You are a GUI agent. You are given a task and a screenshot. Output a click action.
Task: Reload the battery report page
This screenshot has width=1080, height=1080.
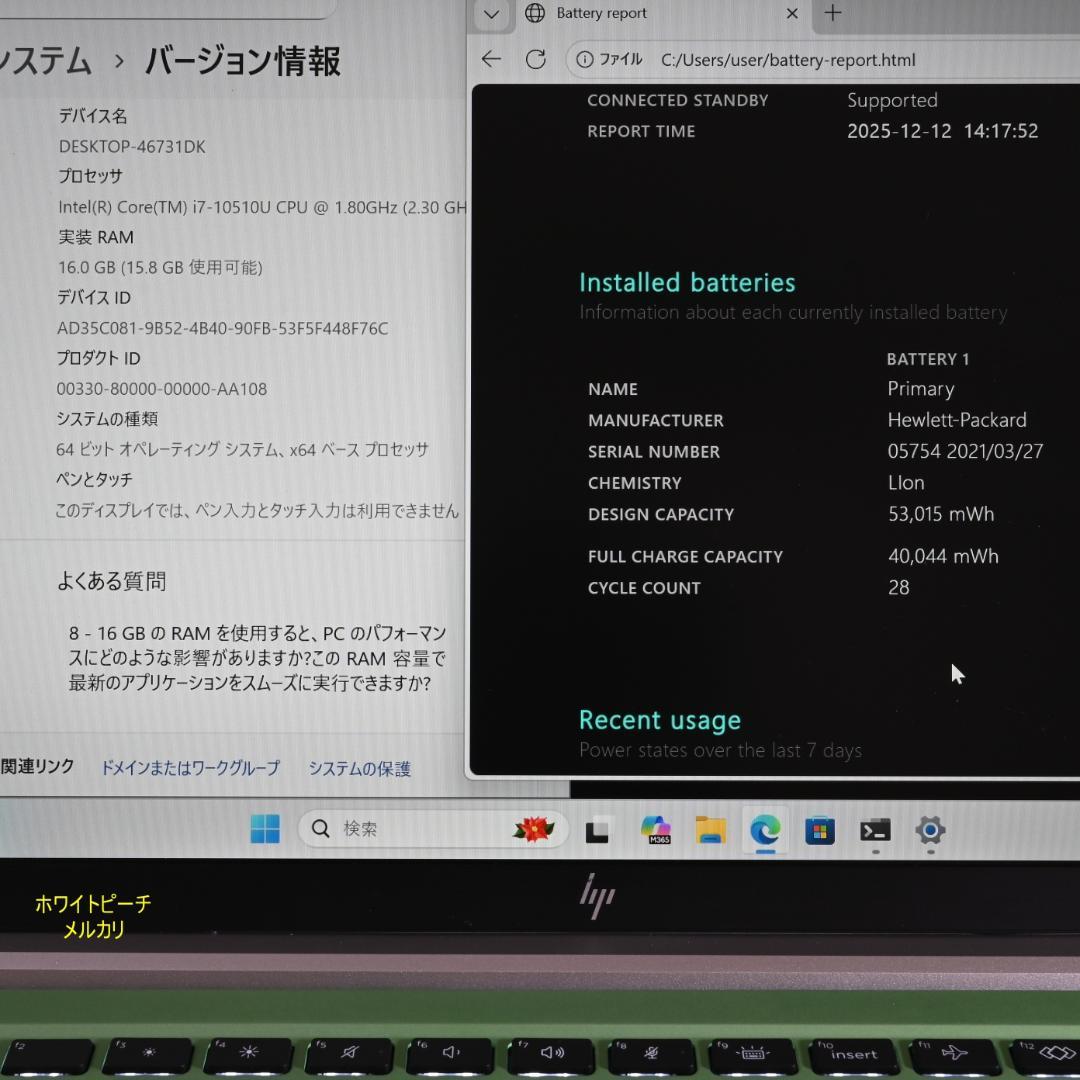[x=536, y=59]
